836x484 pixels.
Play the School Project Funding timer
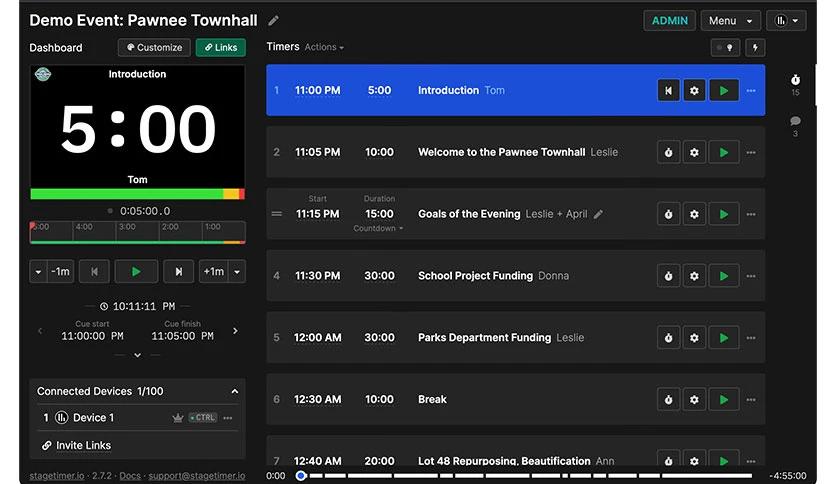click(x=724, y=276)
